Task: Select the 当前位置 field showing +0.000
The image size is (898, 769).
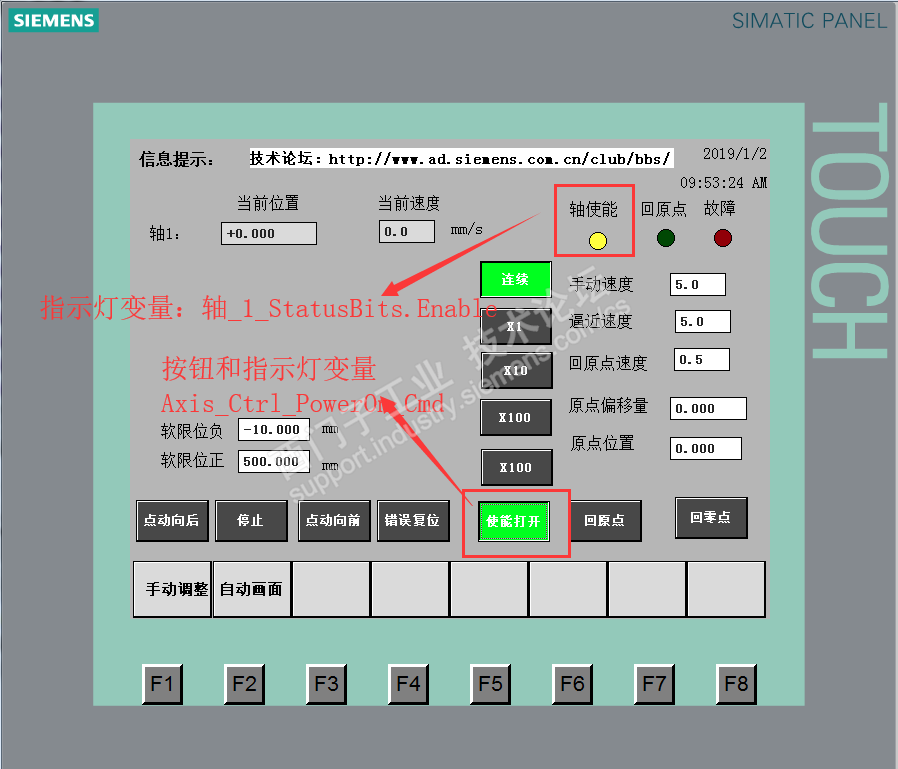Action: [x=269, y=234]
